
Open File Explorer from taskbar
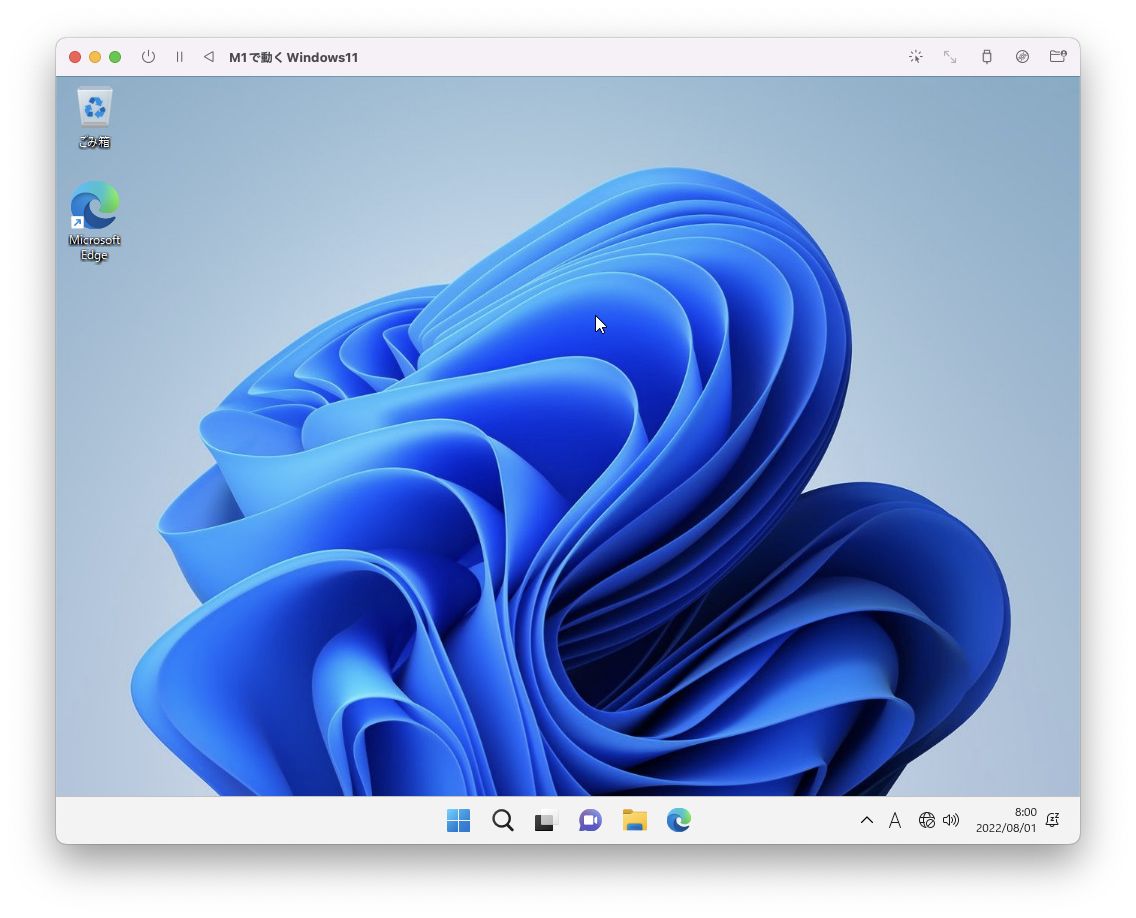pos(635,820)
